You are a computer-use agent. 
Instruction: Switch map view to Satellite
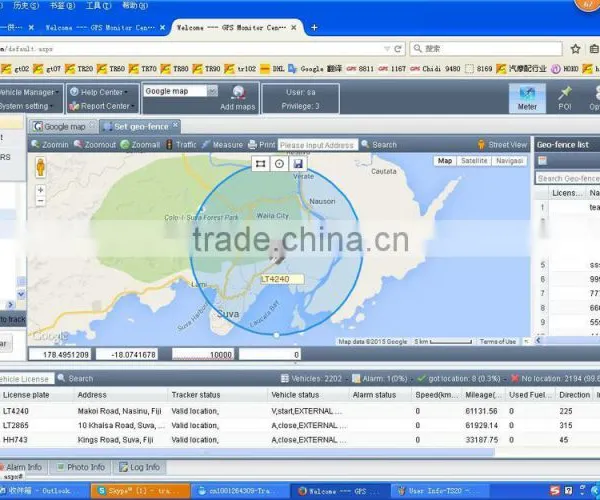474,161
